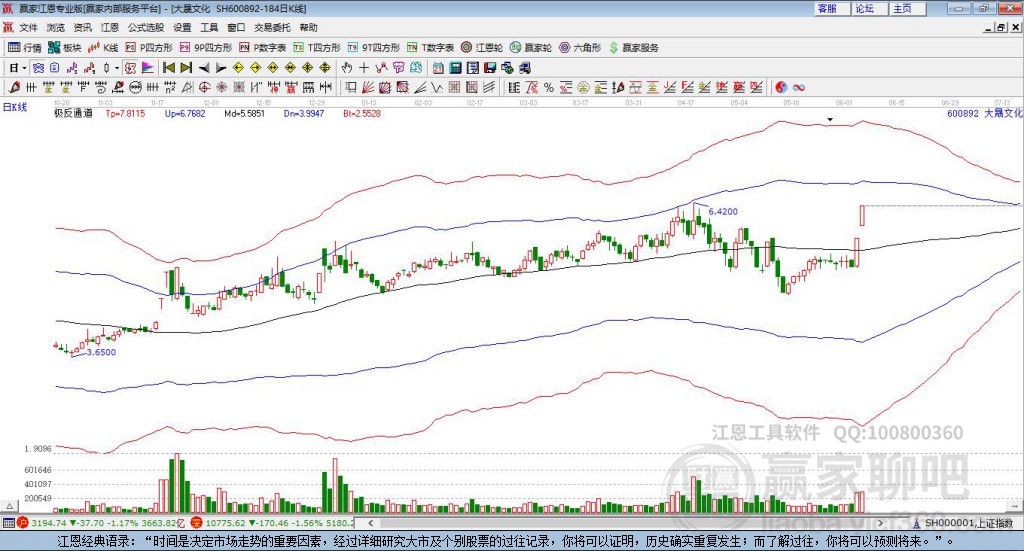Step chart forward with black right arrow
Viewport: 1024px width, 551px height.
221,68
